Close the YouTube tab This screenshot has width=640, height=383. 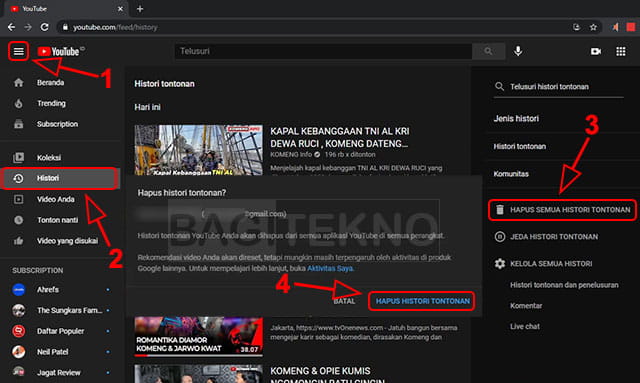click(120, 9)
